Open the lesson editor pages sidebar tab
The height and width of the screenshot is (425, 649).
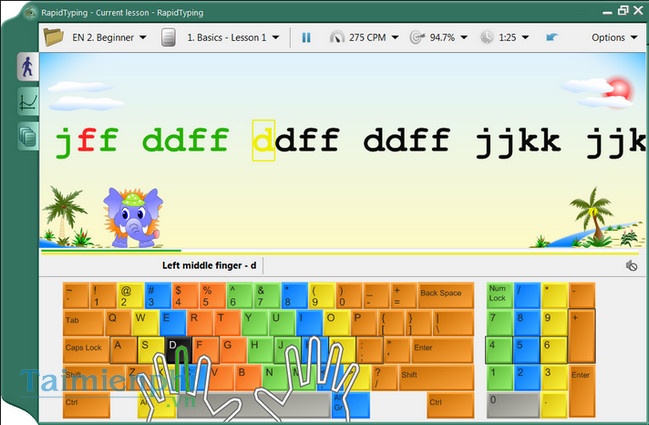point(28,136)
